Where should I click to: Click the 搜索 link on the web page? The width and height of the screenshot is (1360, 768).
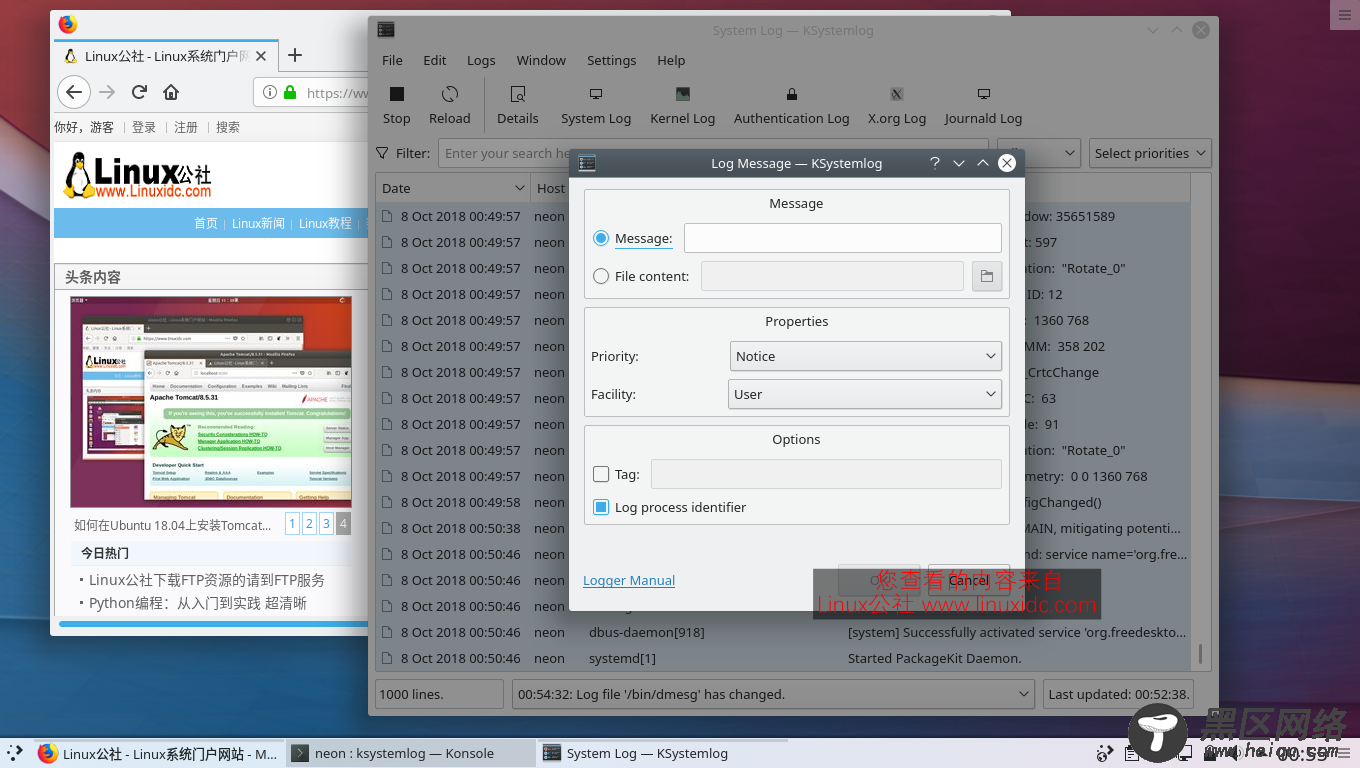(228, 127)
